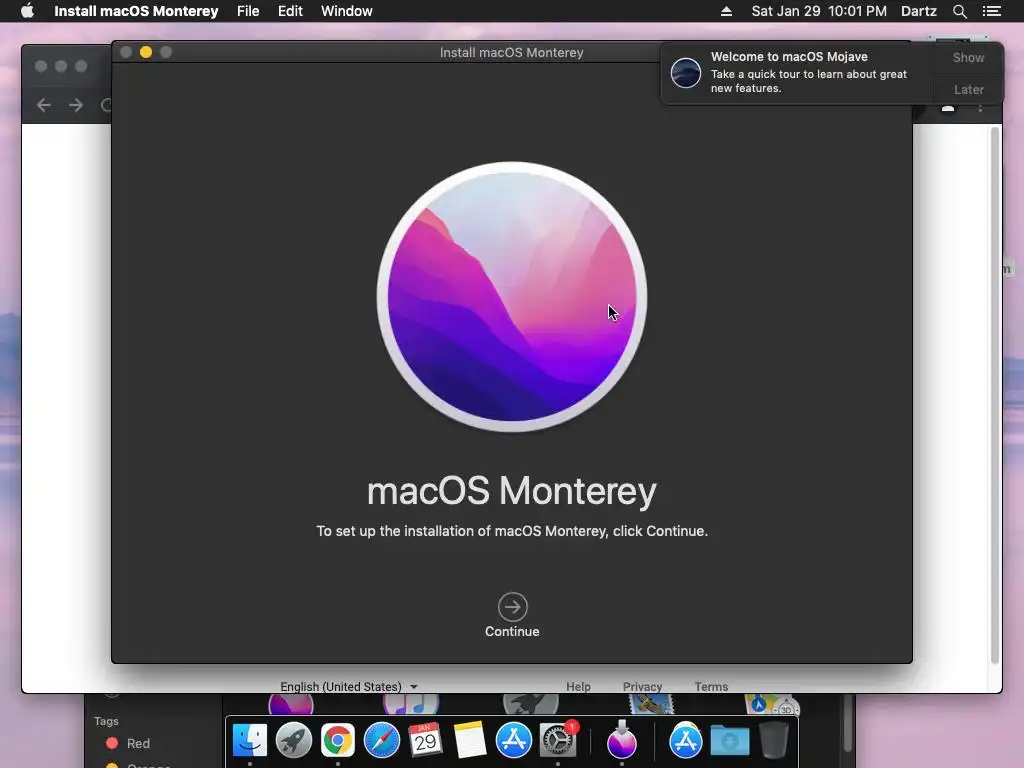Viewport: 1024px width, 768px height.
Task: Open the Edit menu
Action: [290, 11]
